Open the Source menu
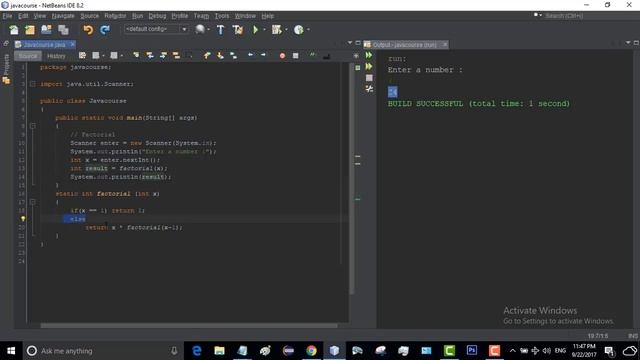This screenshot has height=360, width=640. [89, 16]
